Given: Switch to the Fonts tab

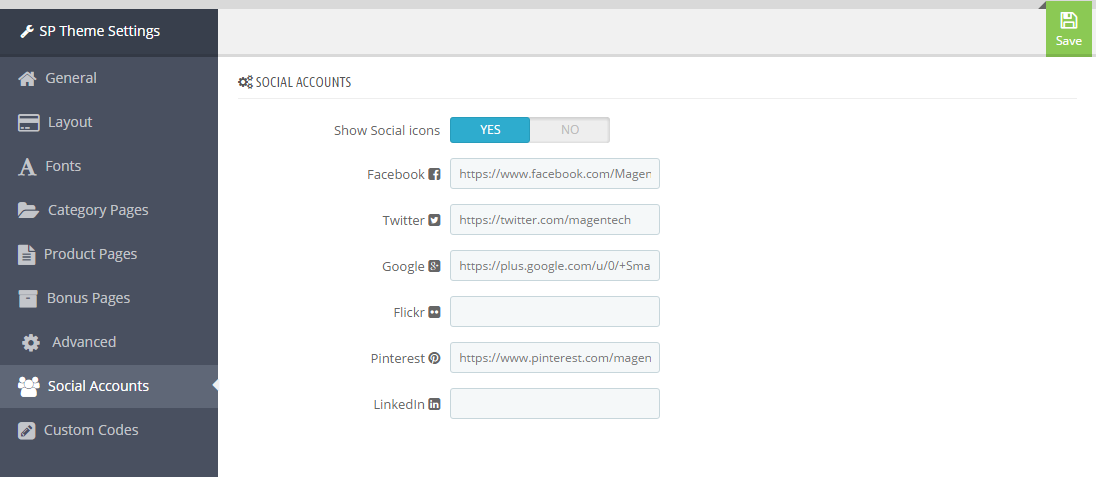Looking at the screenshot, I should pos(109,166).
